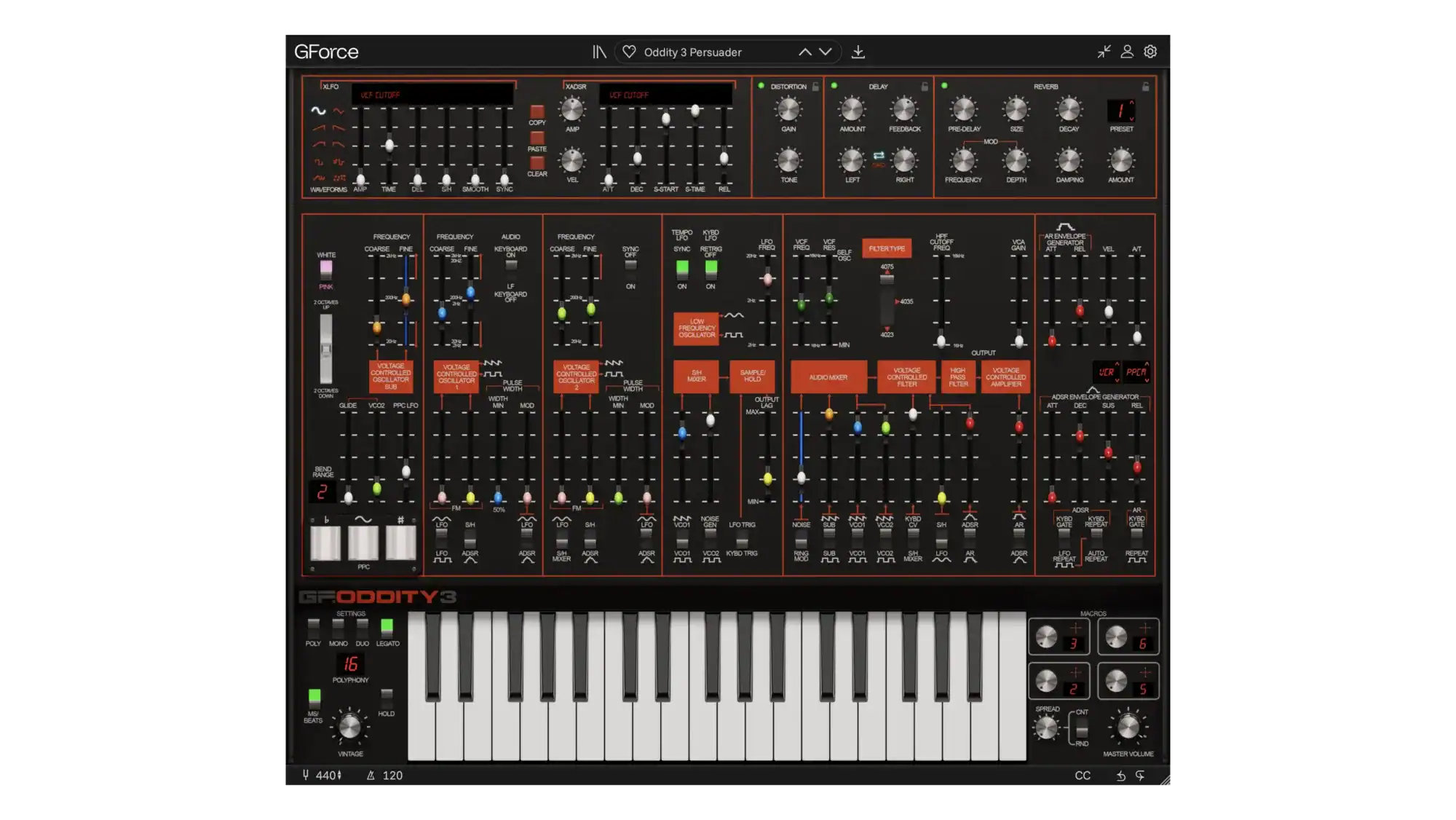Open the settings gear icon
1456x820 pixels.
[1150, 52]
